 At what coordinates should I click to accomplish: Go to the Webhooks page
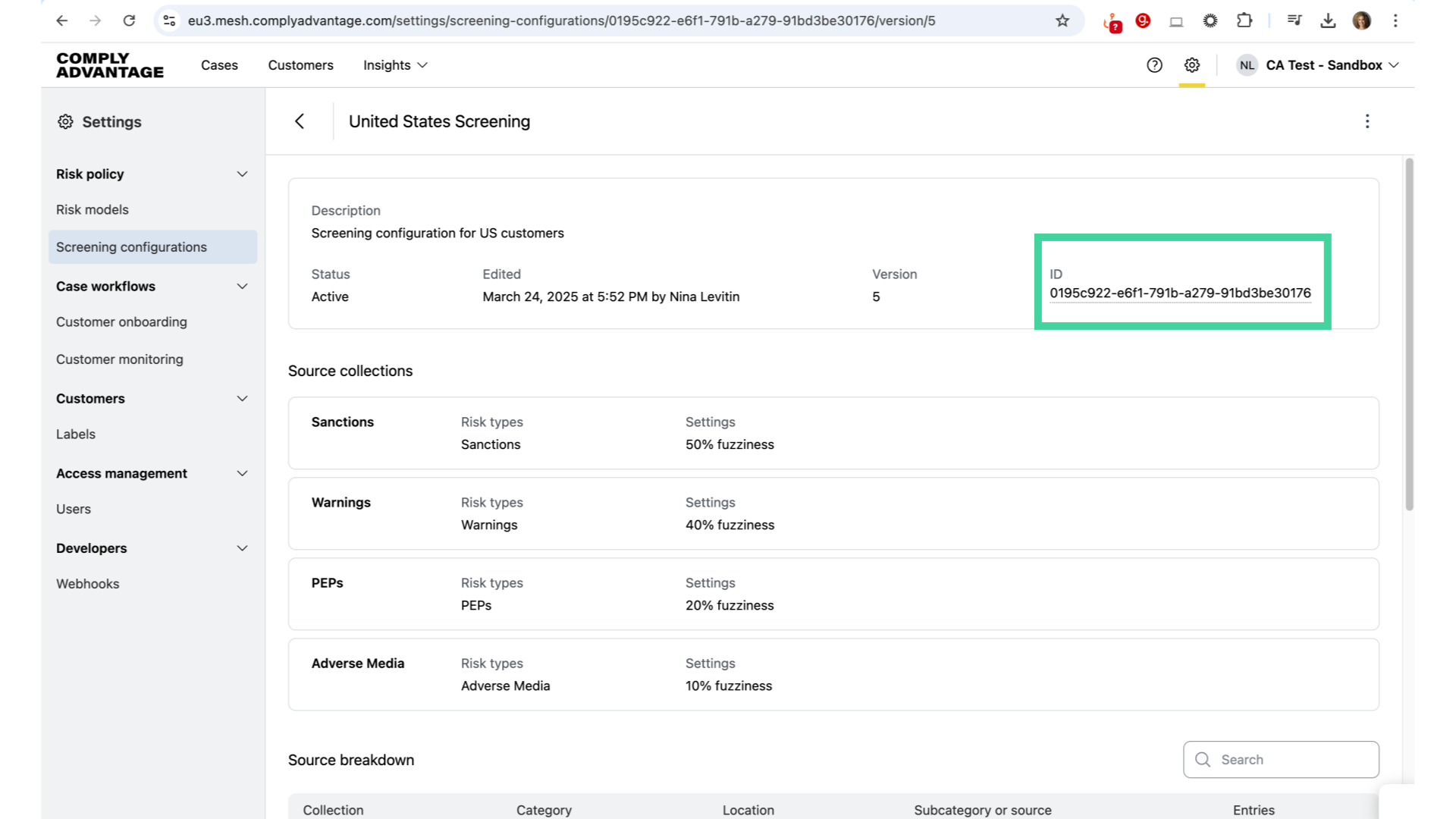[x=88, y=583]
